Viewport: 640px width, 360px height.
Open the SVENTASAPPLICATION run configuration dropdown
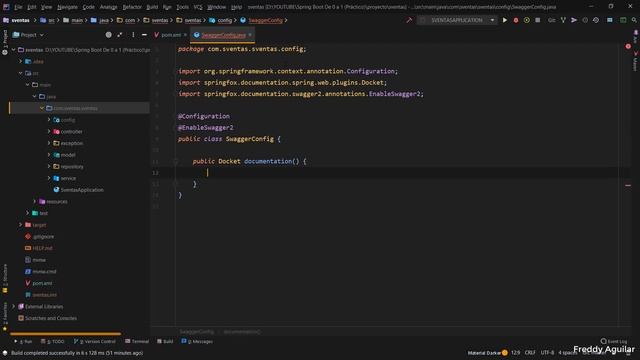click(x=457, y=20)
